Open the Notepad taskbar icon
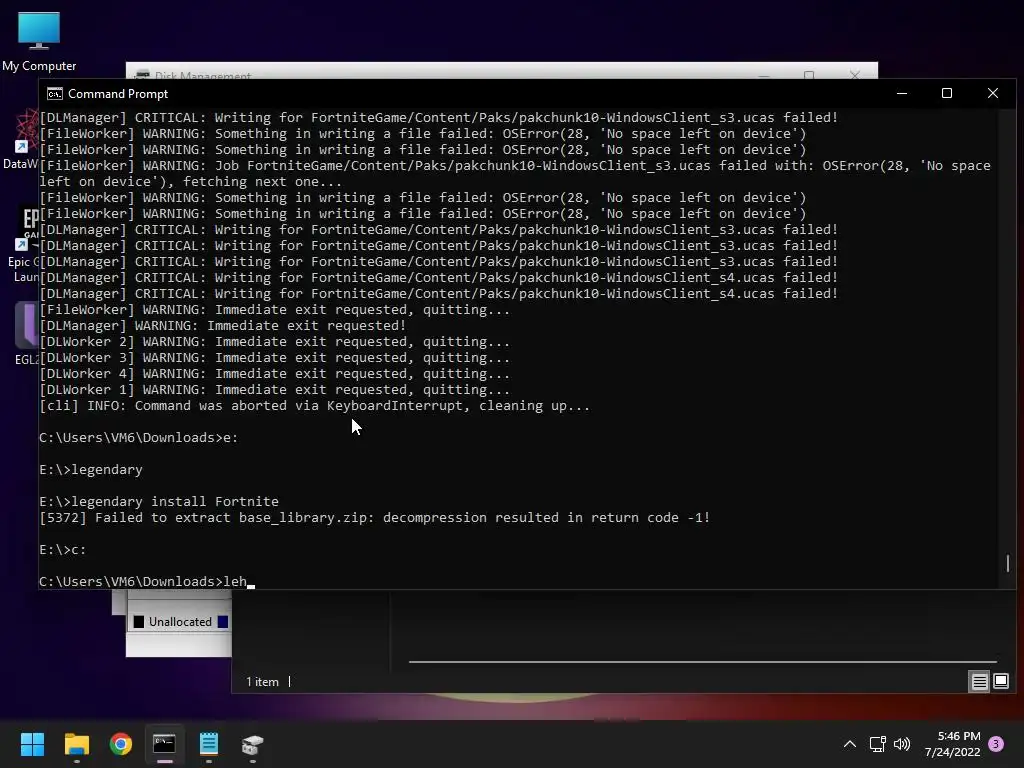Viewport: 1024px width, 768px height. tap(209, 744)
